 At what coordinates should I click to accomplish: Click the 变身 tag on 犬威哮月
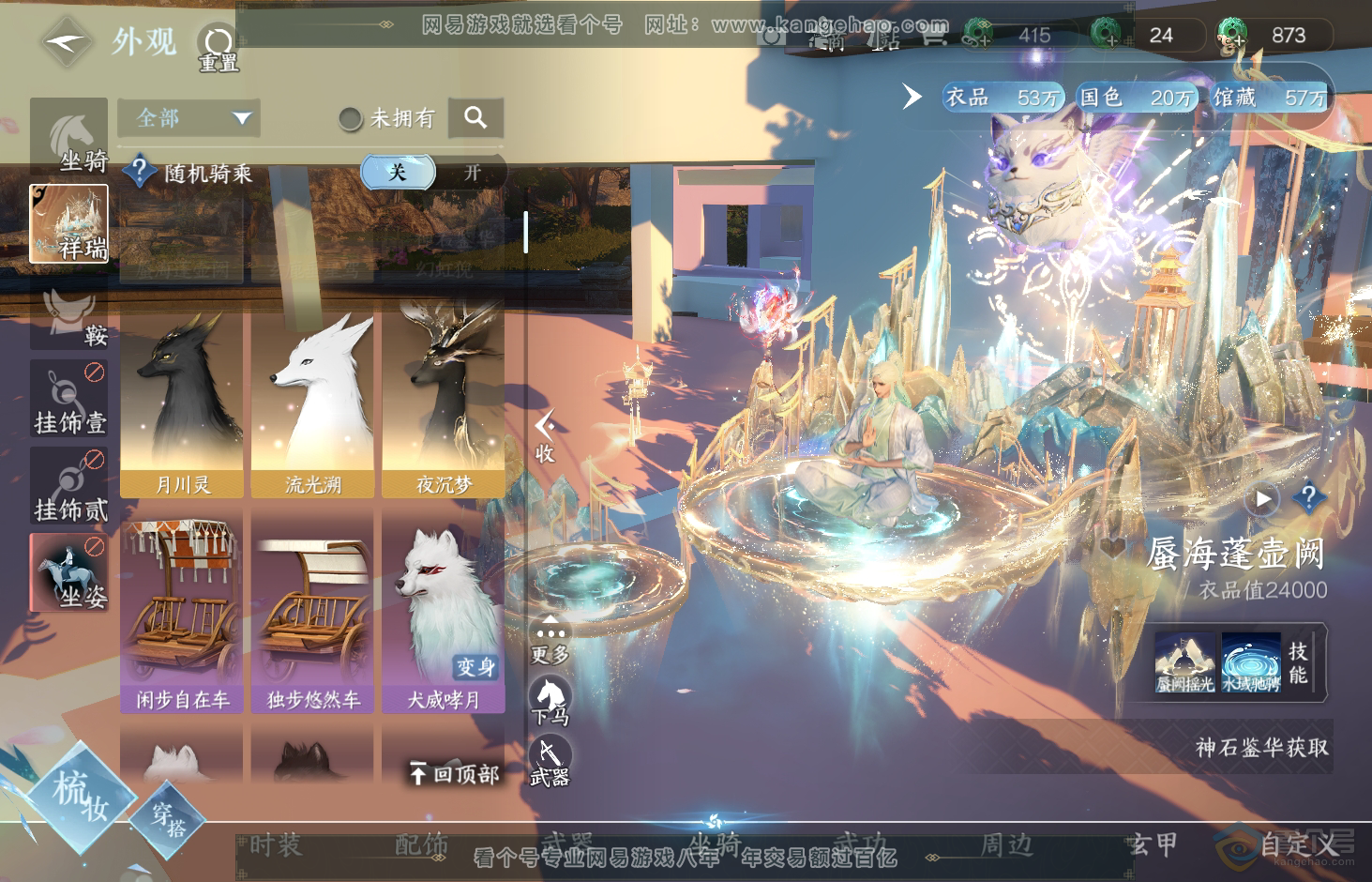click(x=475, y=666)
